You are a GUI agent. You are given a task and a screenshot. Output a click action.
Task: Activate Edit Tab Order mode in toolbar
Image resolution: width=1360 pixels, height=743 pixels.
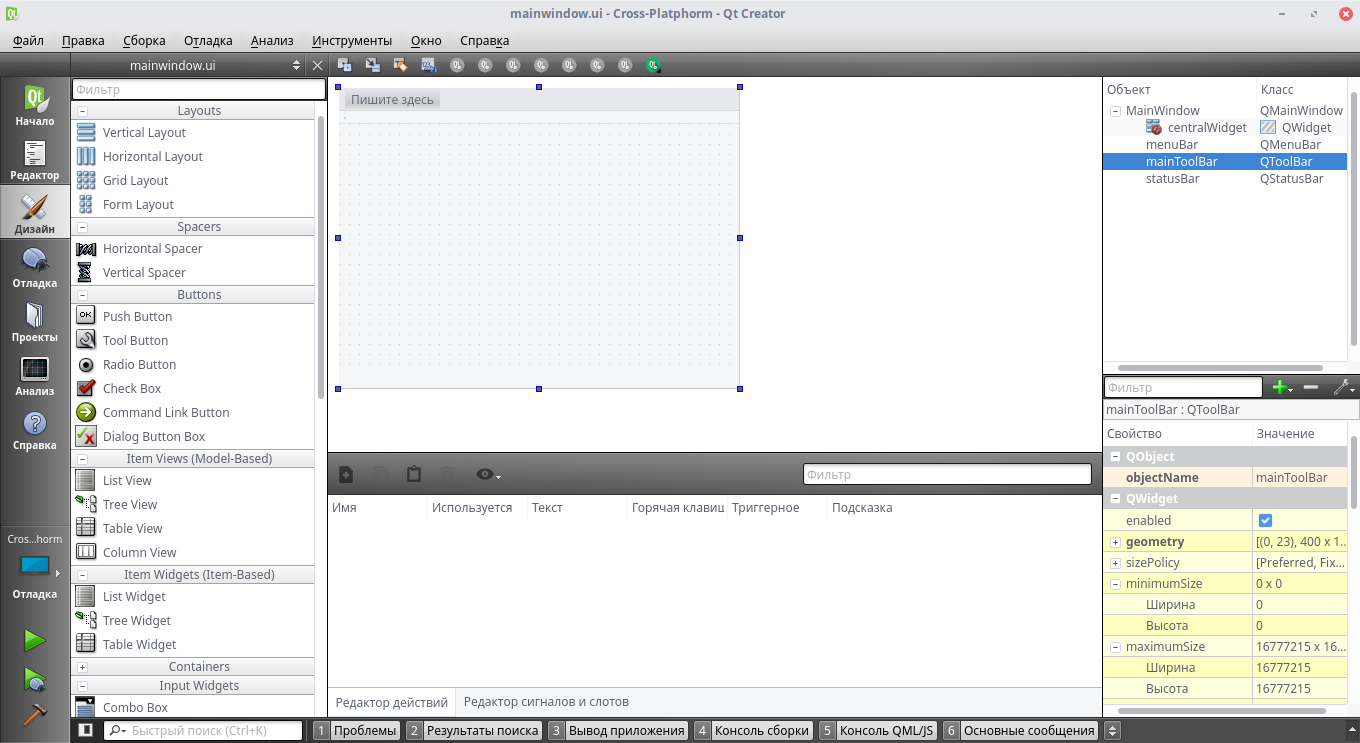coord(429,65)
